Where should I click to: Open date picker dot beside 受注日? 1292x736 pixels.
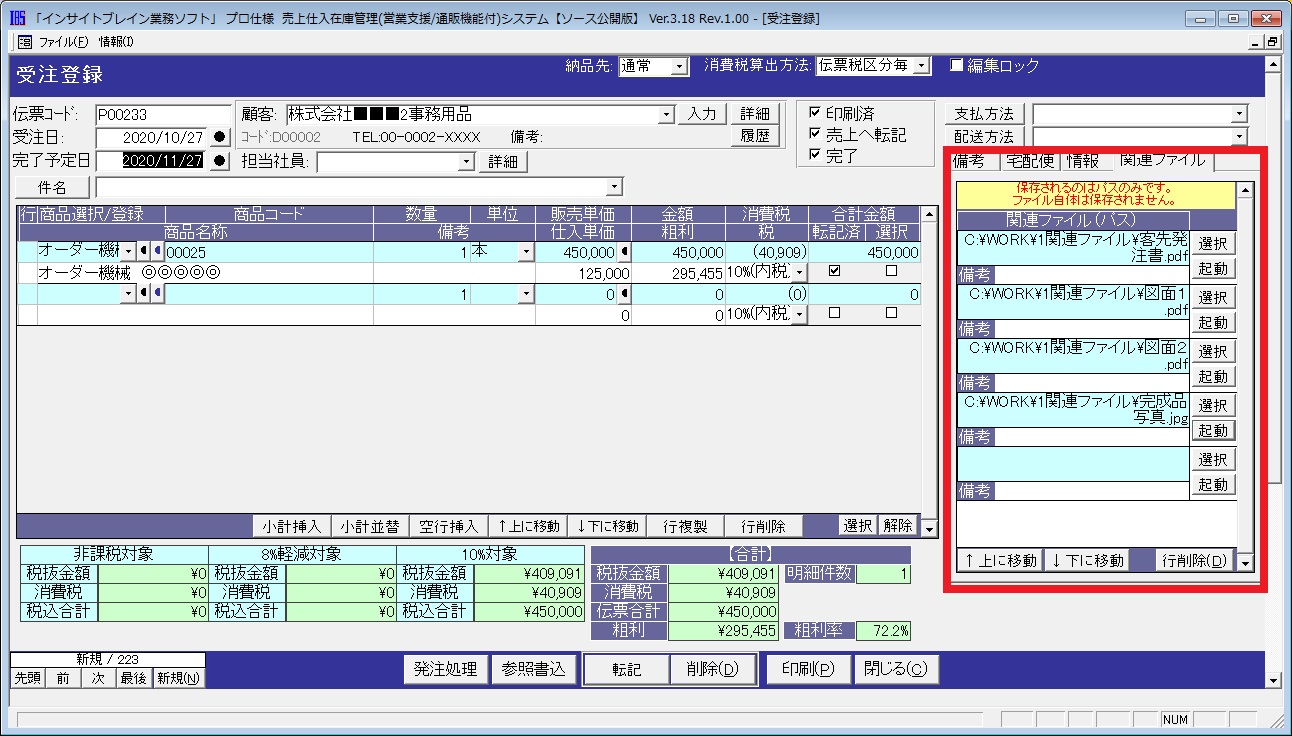click(221, 137)
